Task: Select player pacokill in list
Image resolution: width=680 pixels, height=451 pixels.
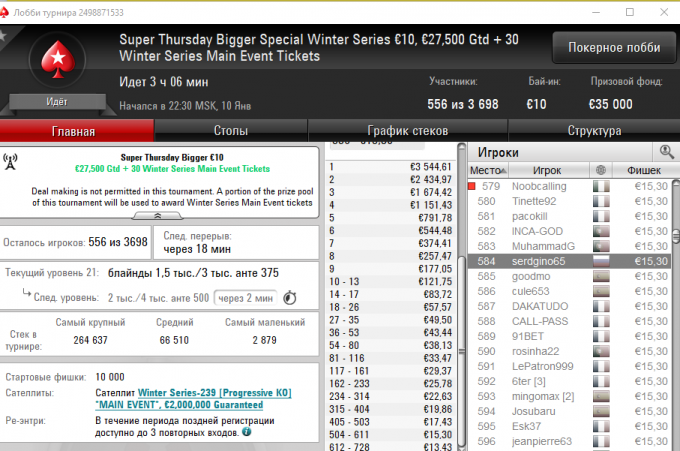Action: point(569,216)
